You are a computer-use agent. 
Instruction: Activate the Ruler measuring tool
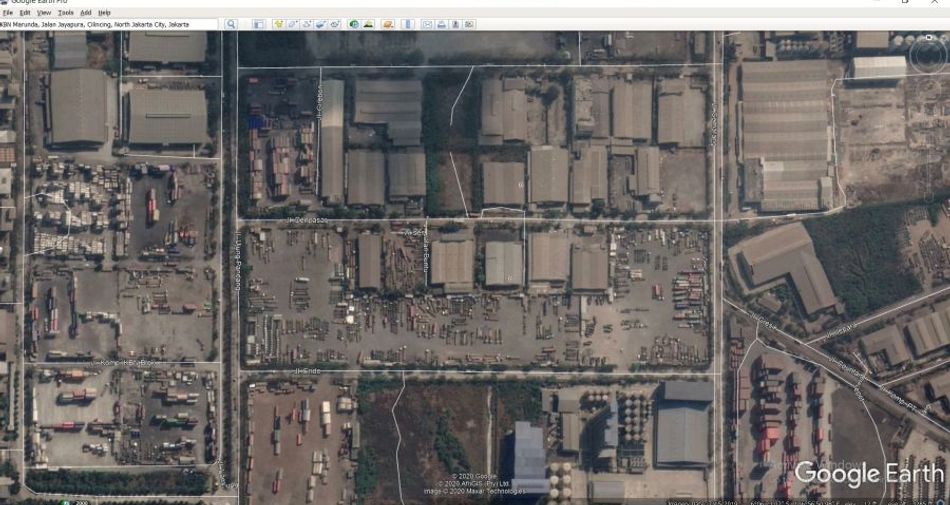pos(408,24)
